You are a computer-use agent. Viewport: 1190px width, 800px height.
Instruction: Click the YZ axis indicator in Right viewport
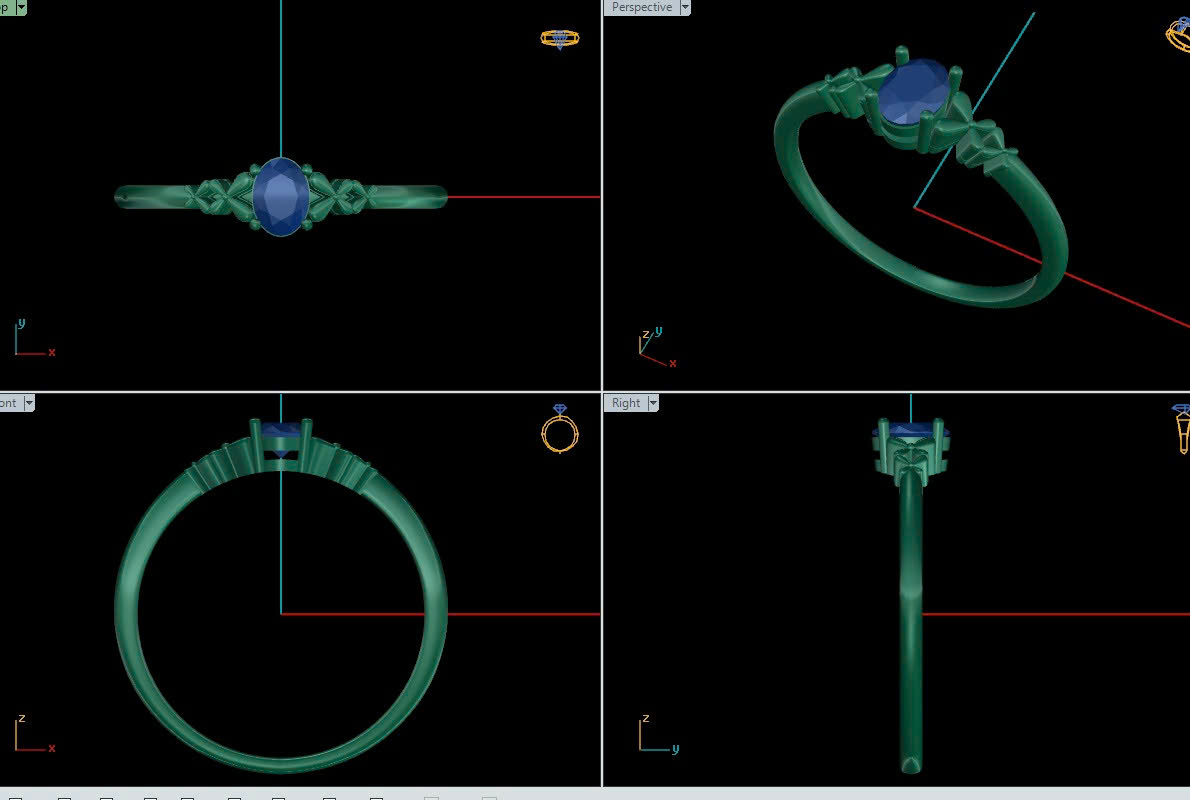[657, 735]
